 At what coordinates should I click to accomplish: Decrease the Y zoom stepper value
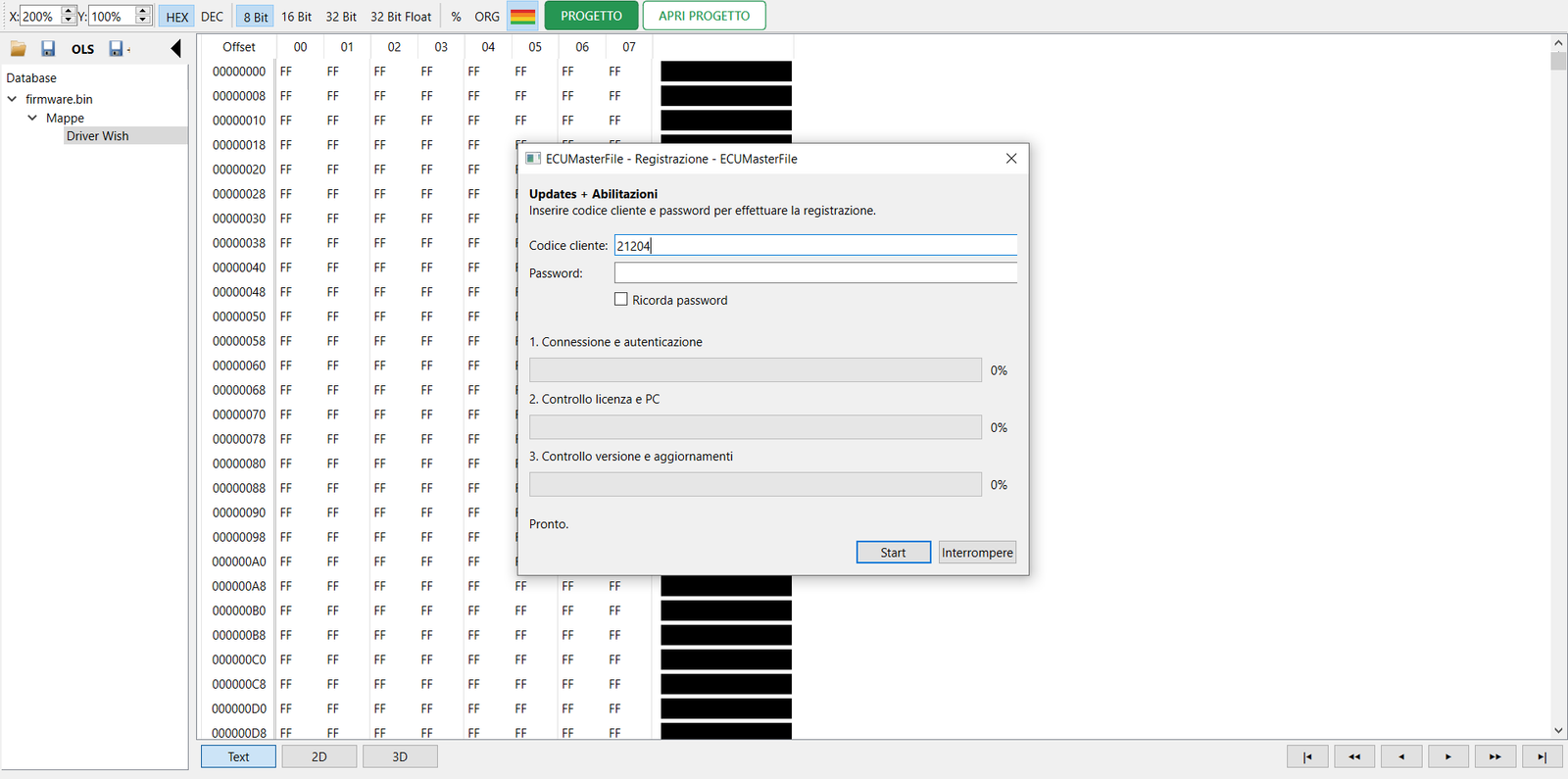[143, 21]
